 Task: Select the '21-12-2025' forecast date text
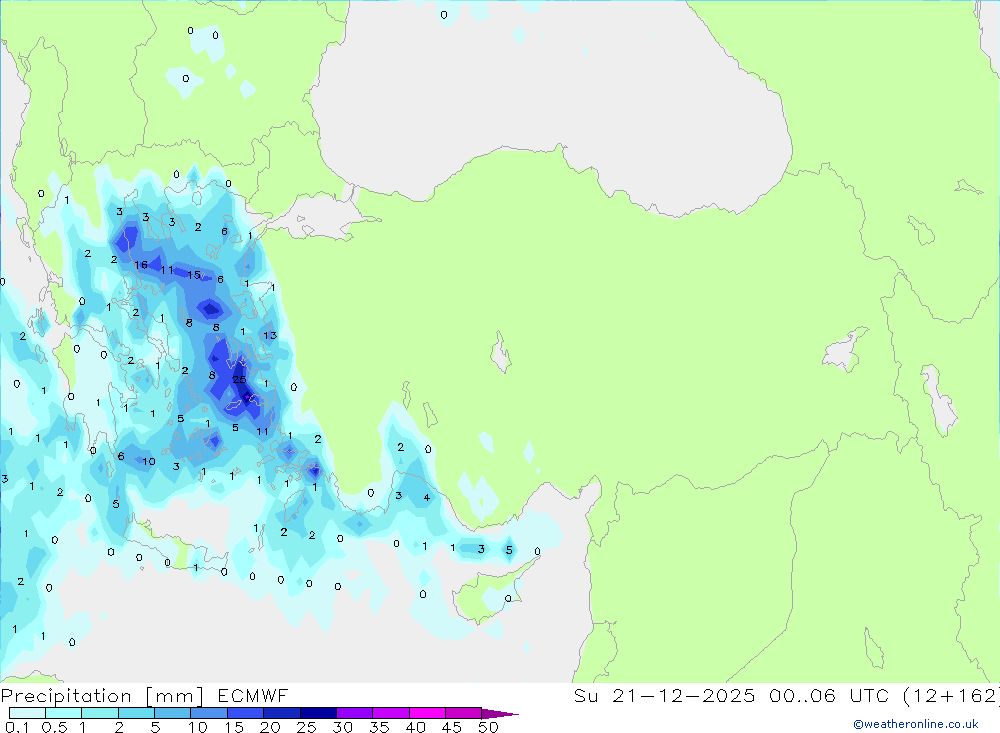[684, 695]
